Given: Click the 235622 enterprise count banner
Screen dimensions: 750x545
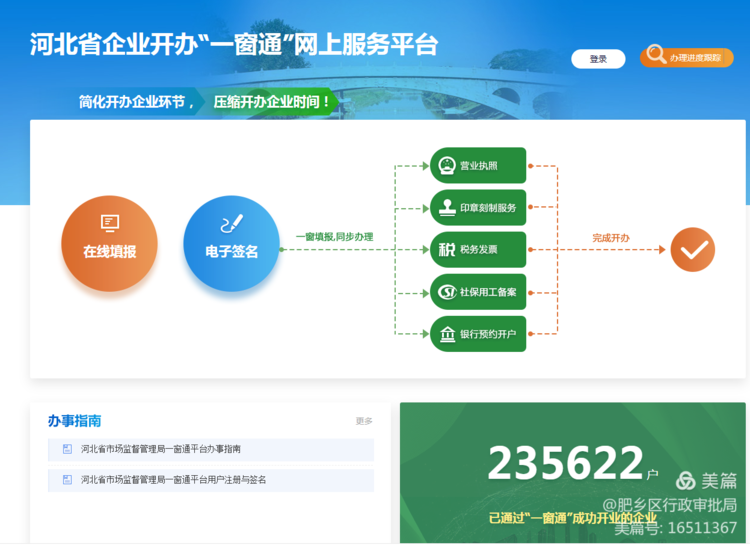Looking at the screenshot, I should [565, 464].
